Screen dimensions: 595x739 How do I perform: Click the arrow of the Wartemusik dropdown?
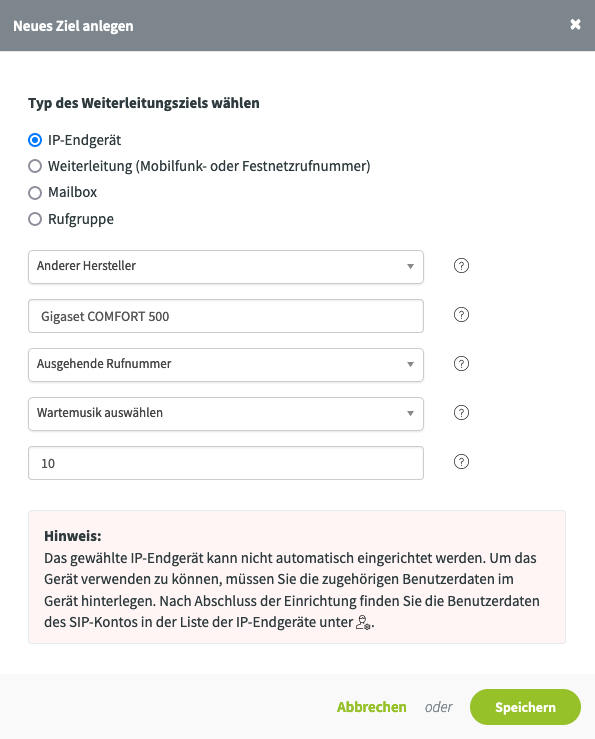tap(410, 413)
